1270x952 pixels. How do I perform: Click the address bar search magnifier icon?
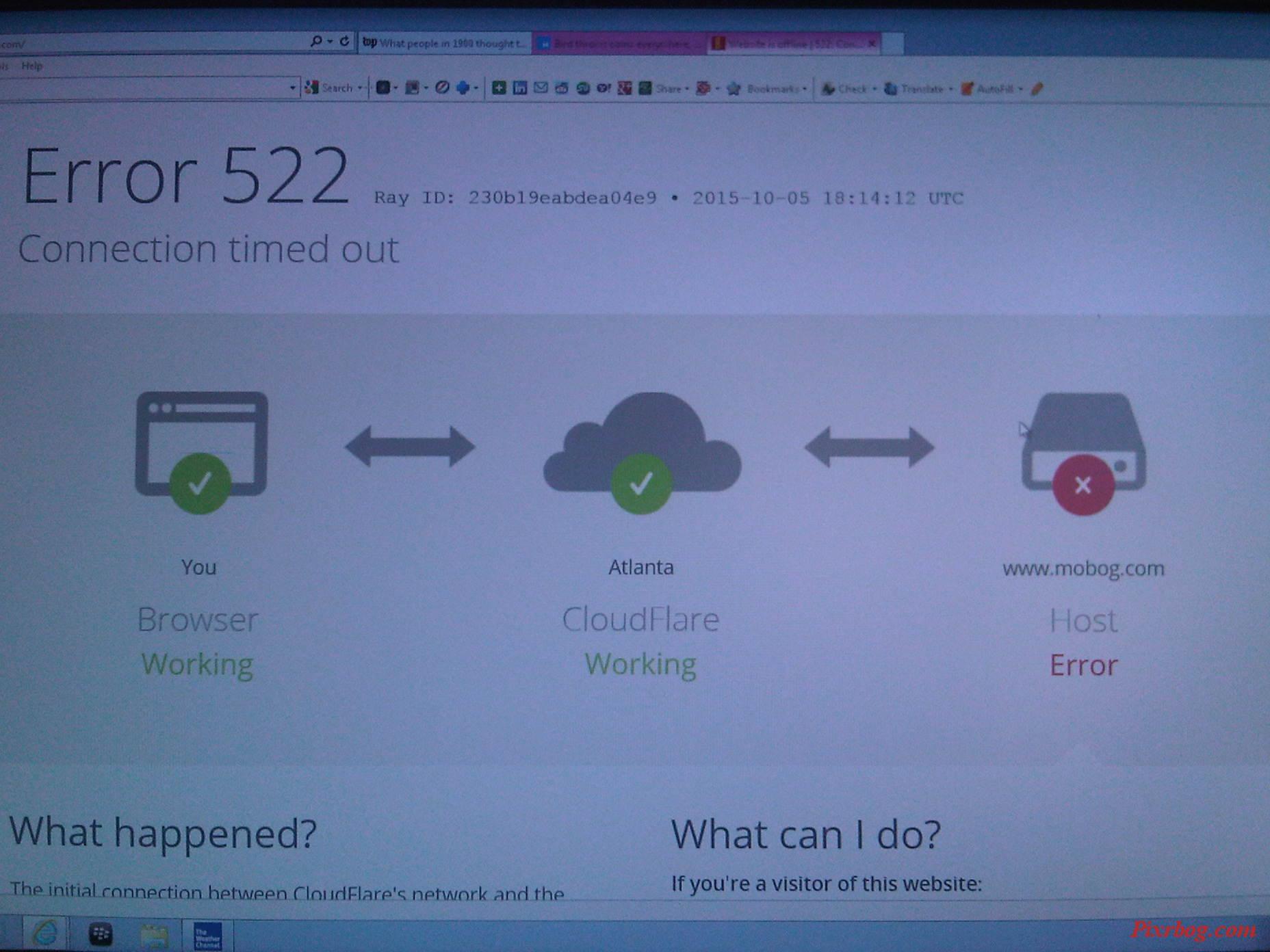point(315,41)
